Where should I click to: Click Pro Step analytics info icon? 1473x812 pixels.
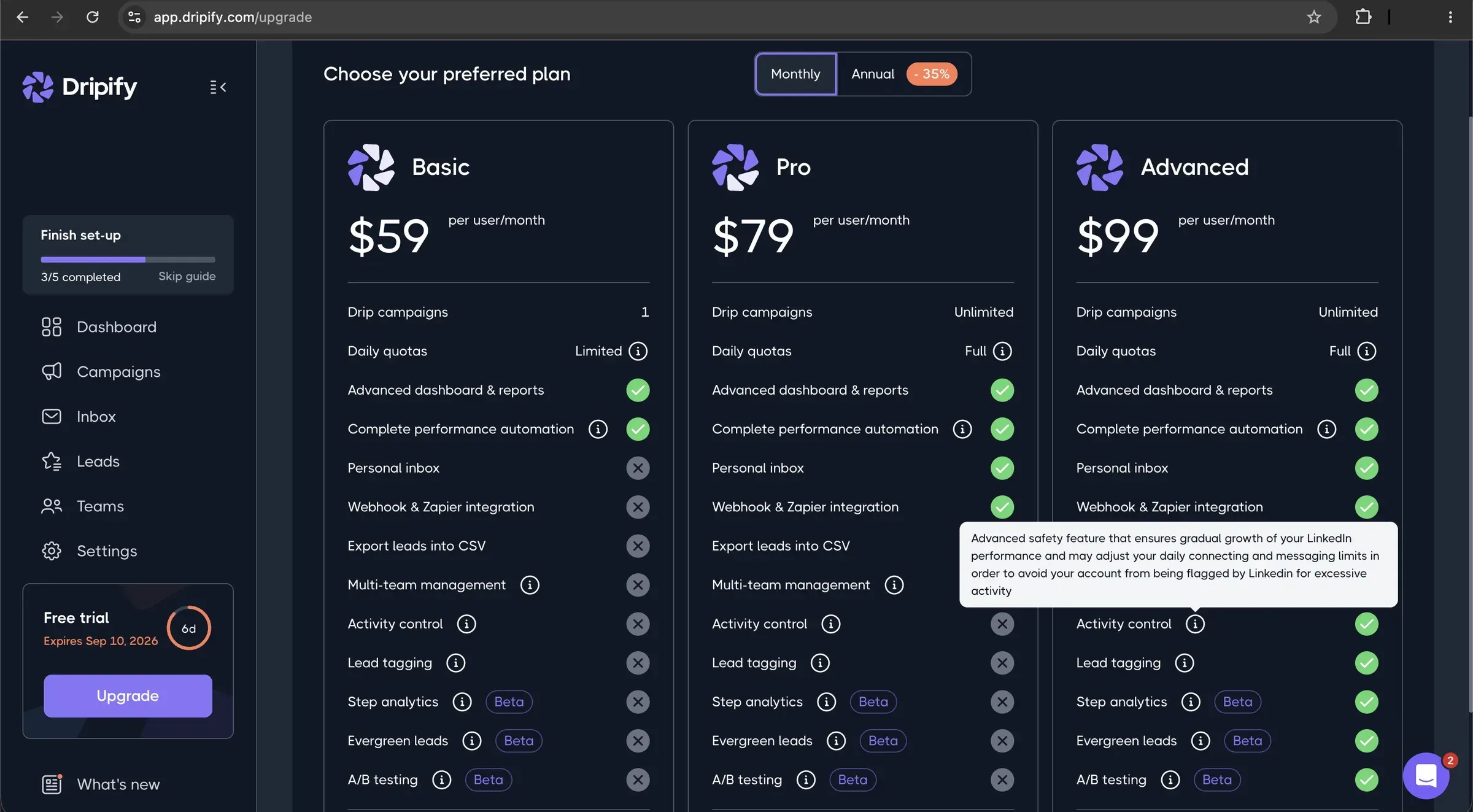(x=827, y=702)
